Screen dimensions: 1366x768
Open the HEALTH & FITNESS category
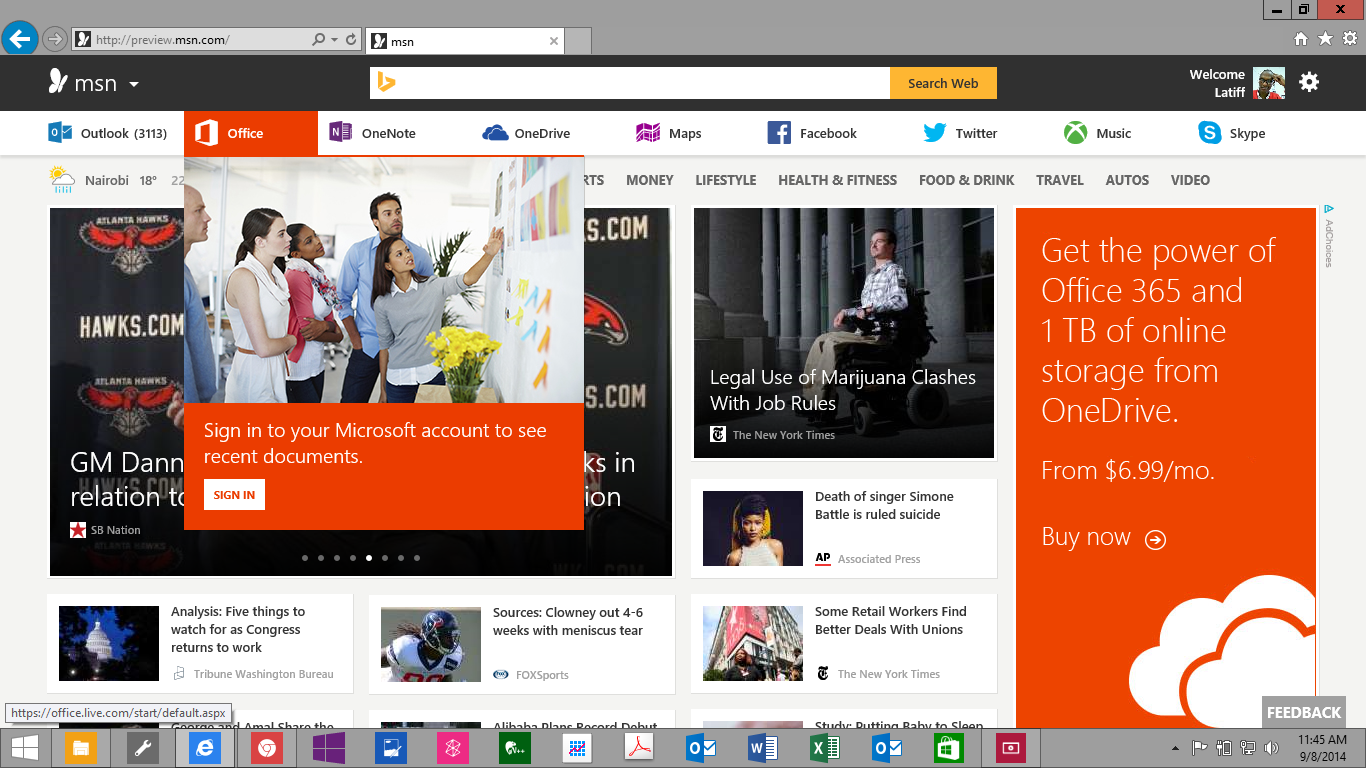click(838, 180)
